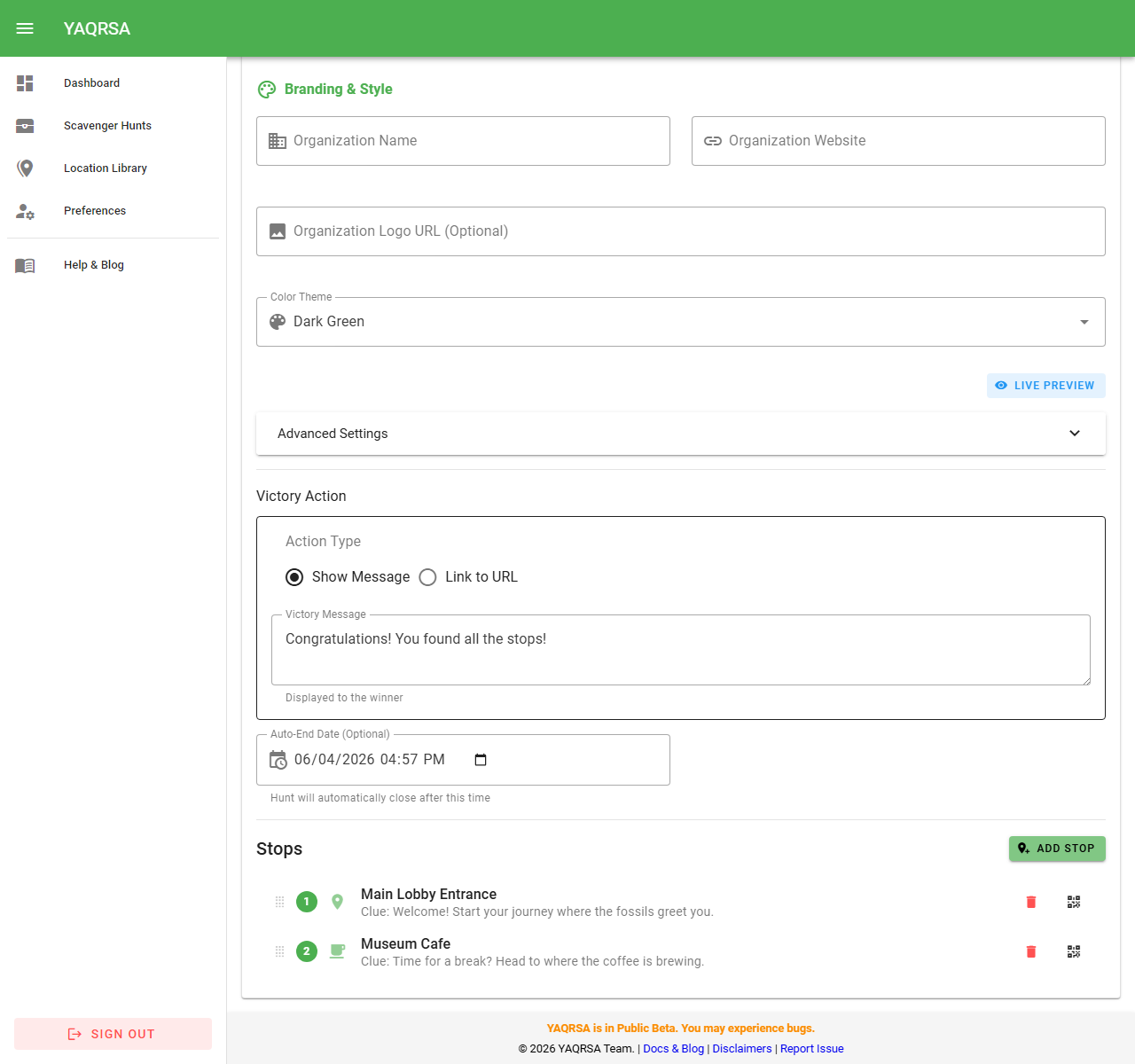This screenshot has height=1064, width=1135.
Task: Click the clue text about coffee brewing
Action: [x=532, y=962]
